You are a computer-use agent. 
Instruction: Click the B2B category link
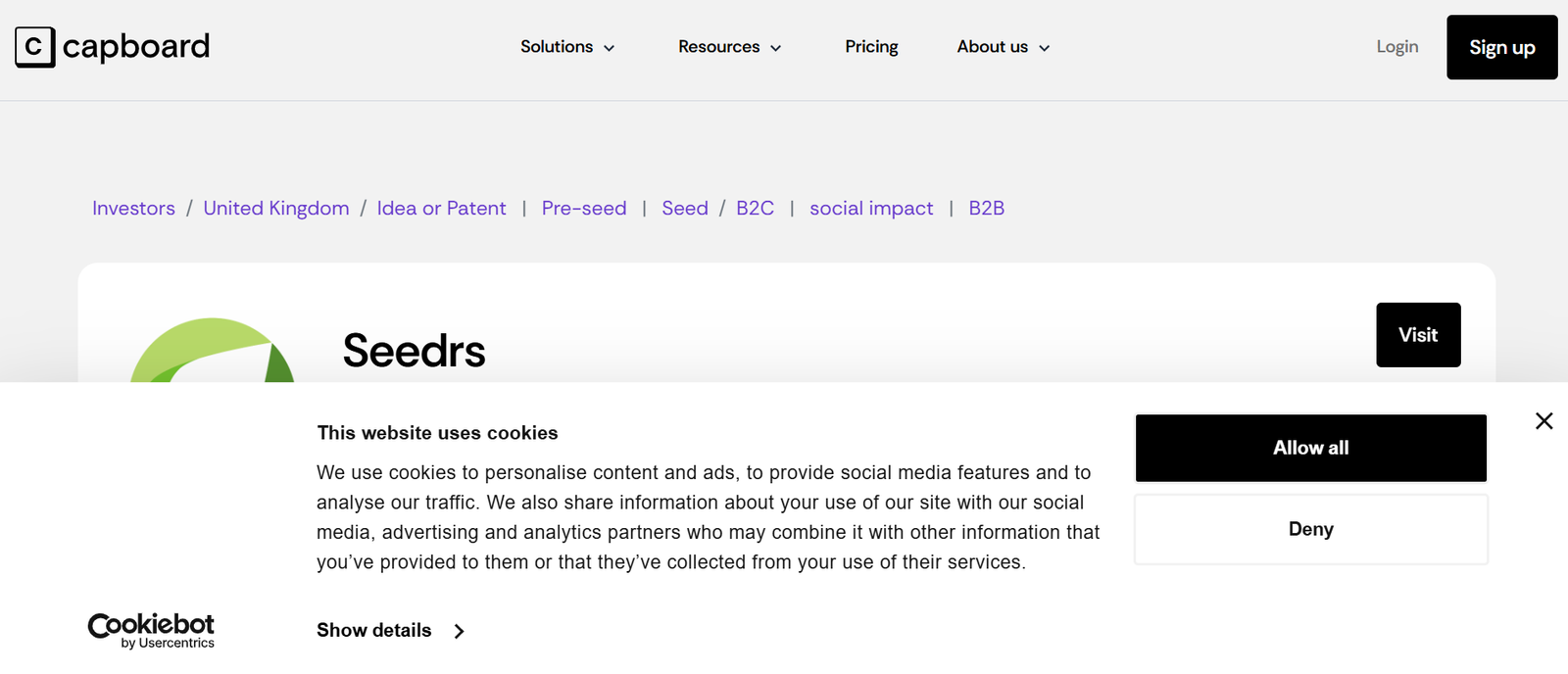[x=986, y=209]
